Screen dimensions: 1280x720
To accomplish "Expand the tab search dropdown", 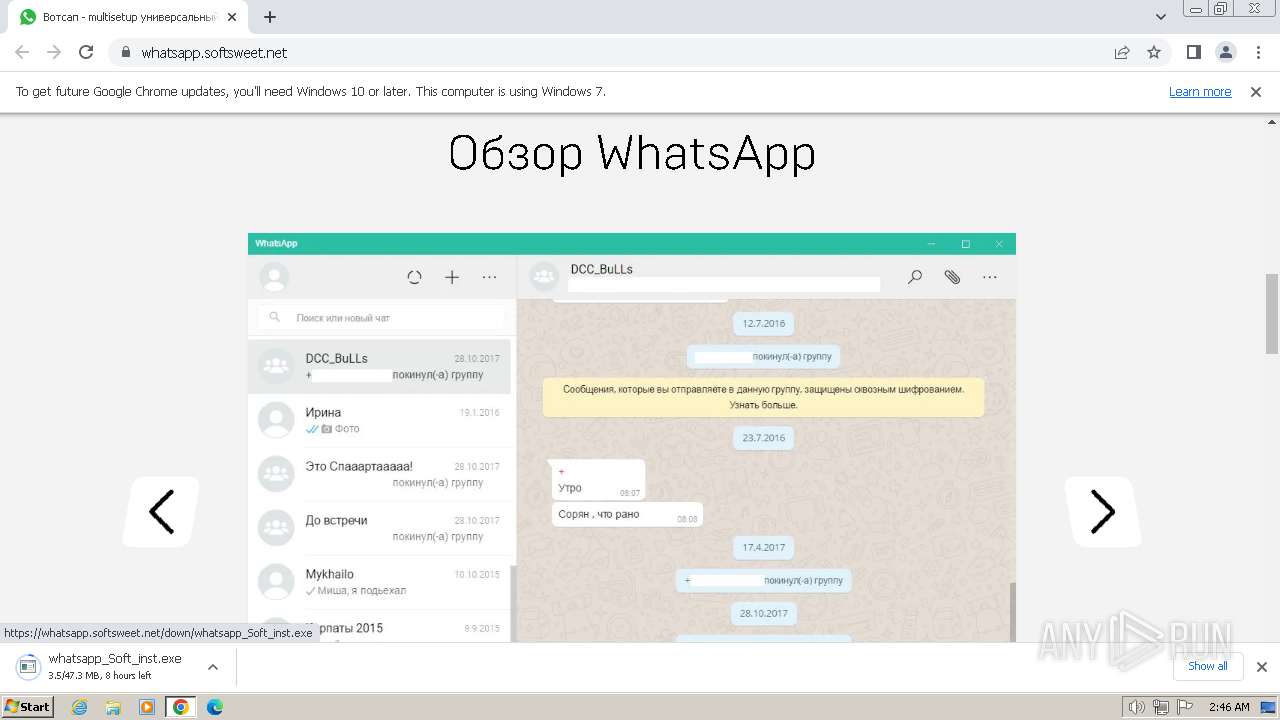I will click(1160, 17).
